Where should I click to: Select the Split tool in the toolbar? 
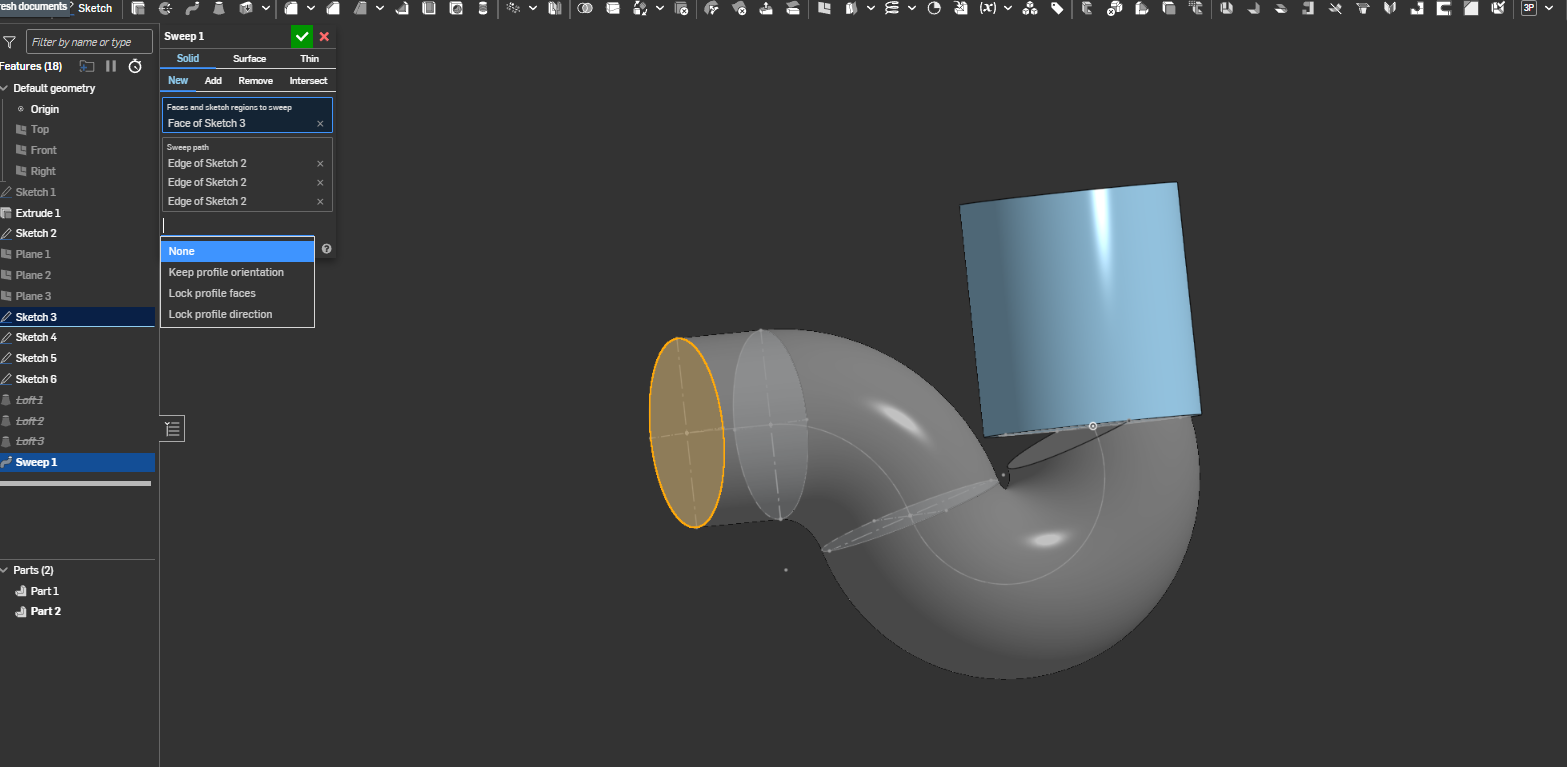(x=613, y=8)
